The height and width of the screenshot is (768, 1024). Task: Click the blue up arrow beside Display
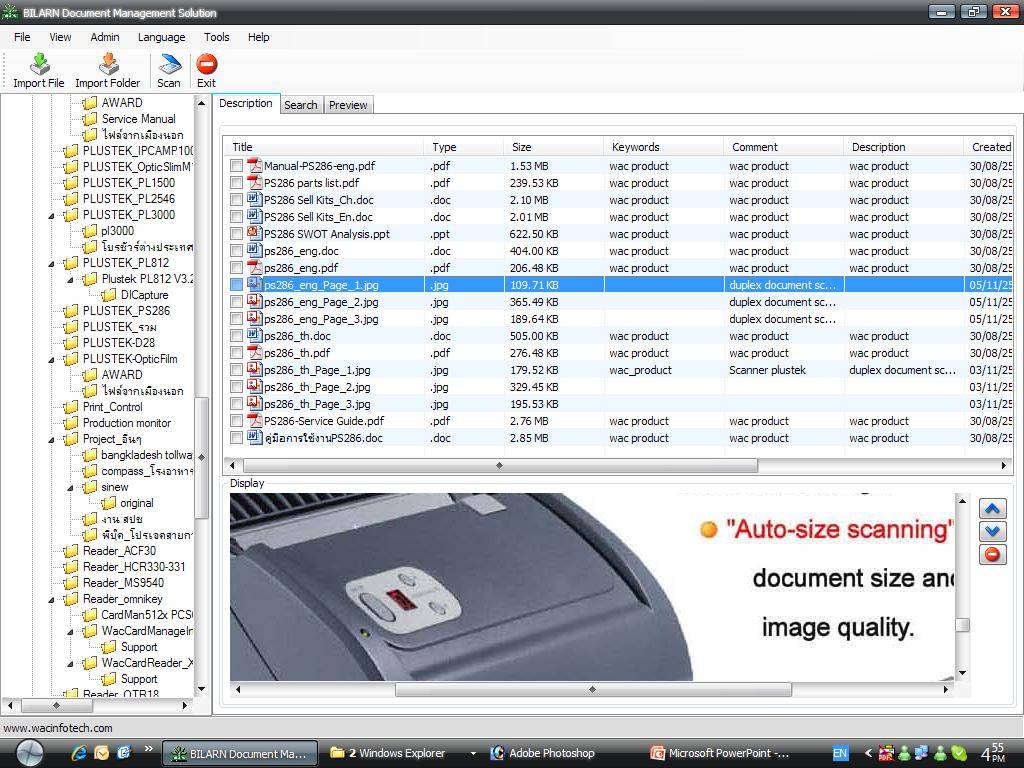coord(992,509)
